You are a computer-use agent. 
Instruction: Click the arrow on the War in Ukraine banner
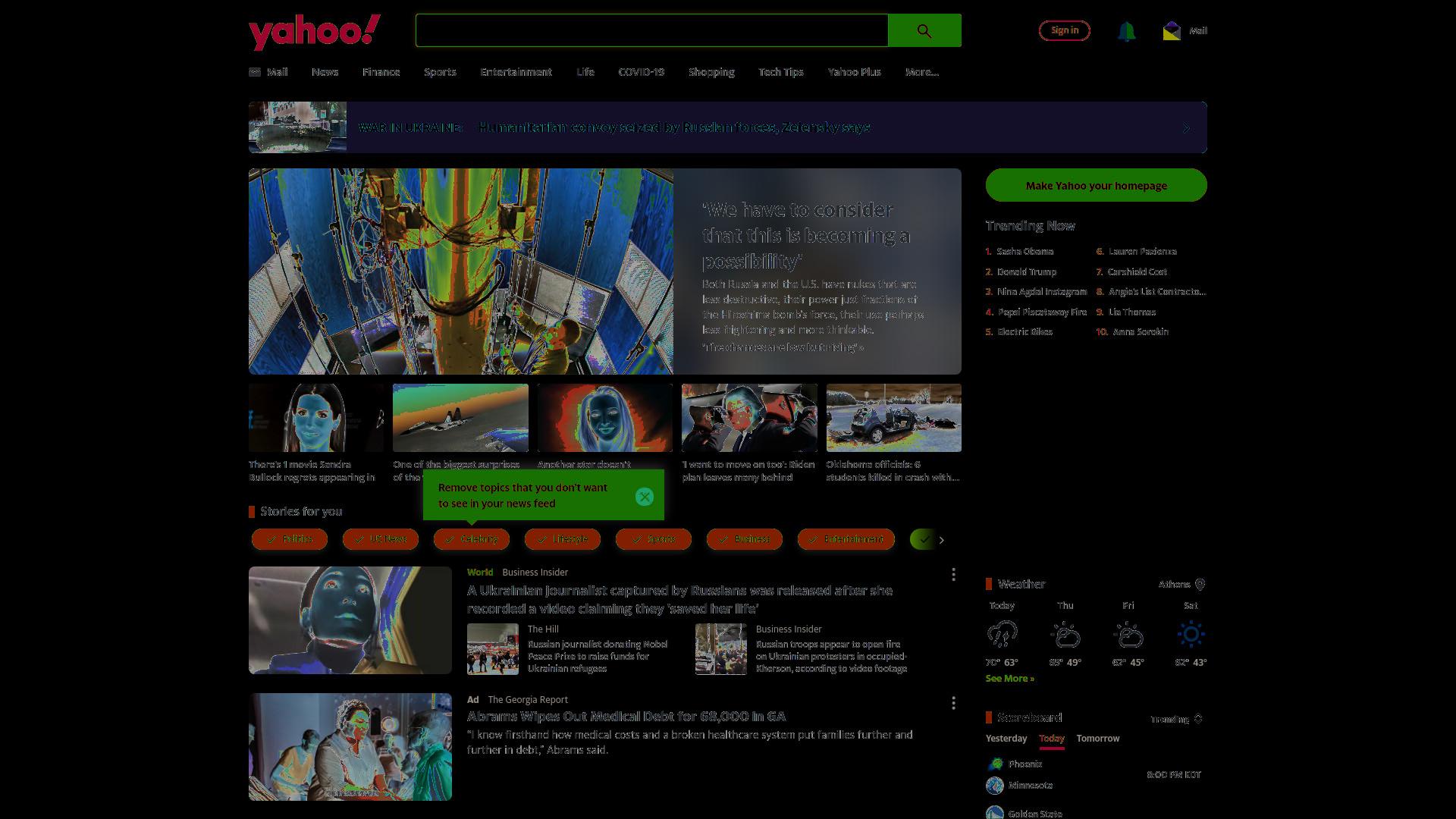pos(1187,128)
